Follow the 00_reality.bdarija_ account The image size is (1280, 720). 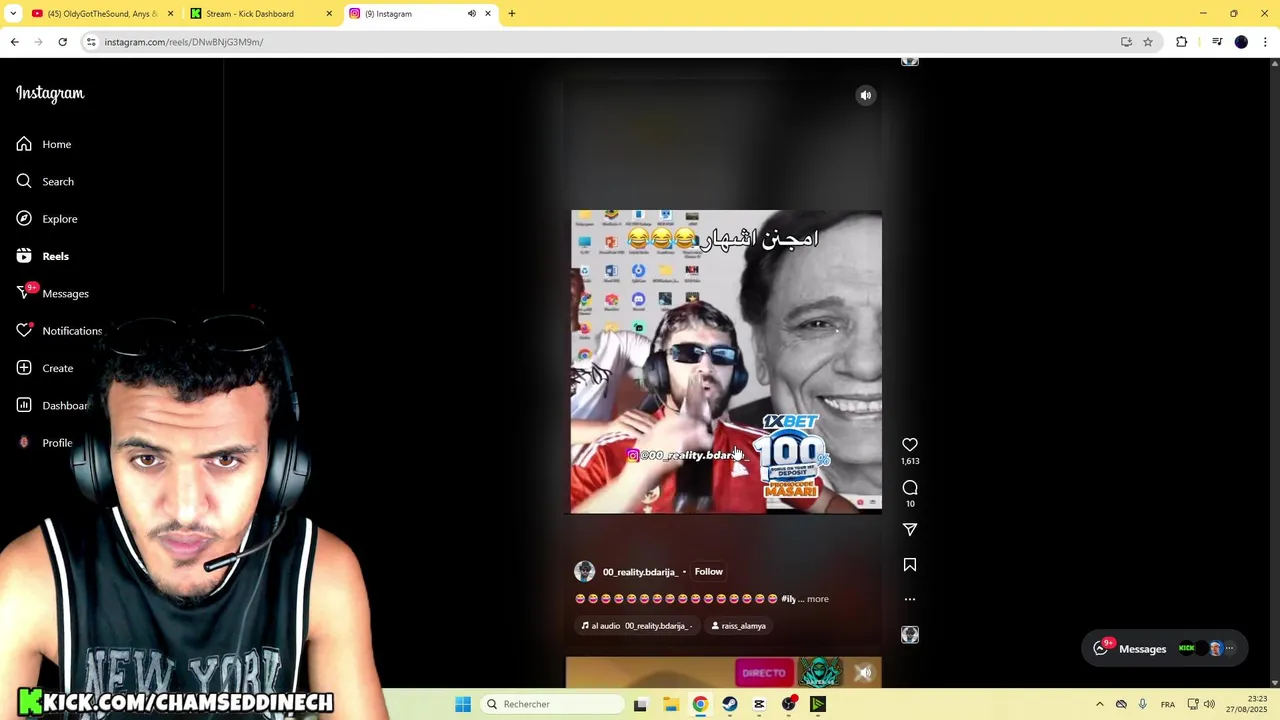point(708,572)
